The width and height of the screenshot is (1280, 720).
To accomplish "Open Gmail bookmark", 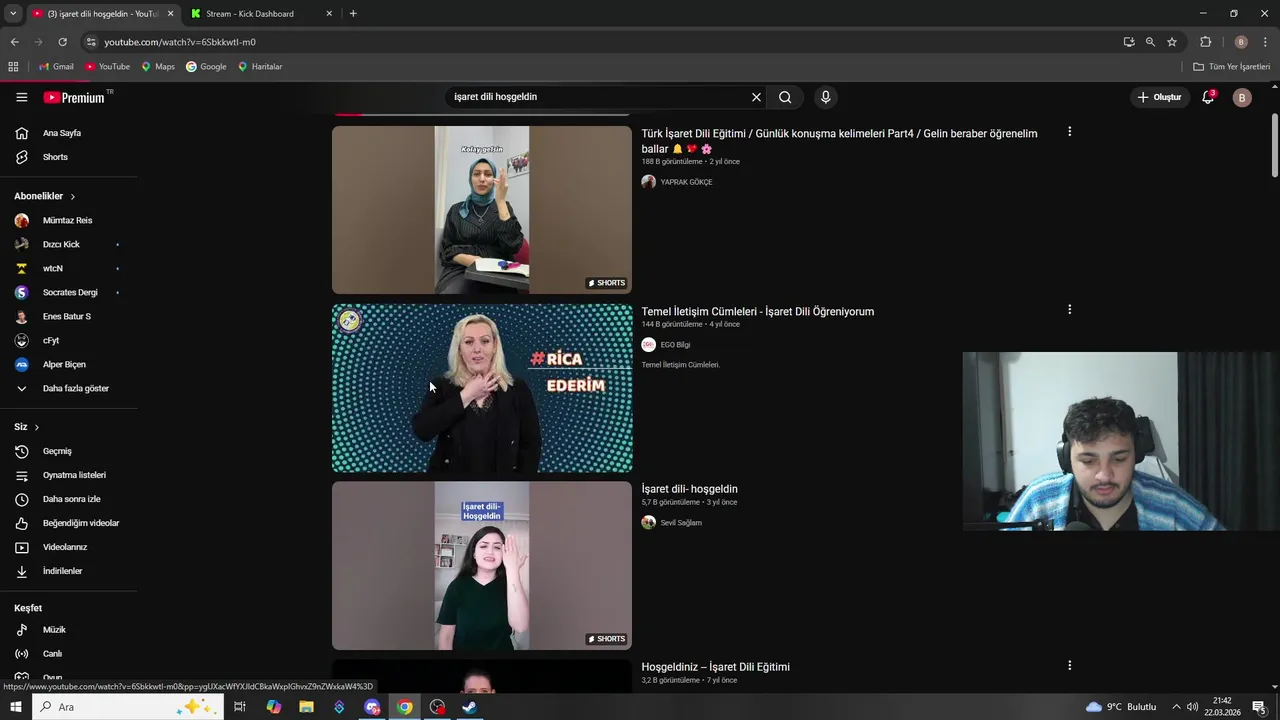I will (56, 67).
